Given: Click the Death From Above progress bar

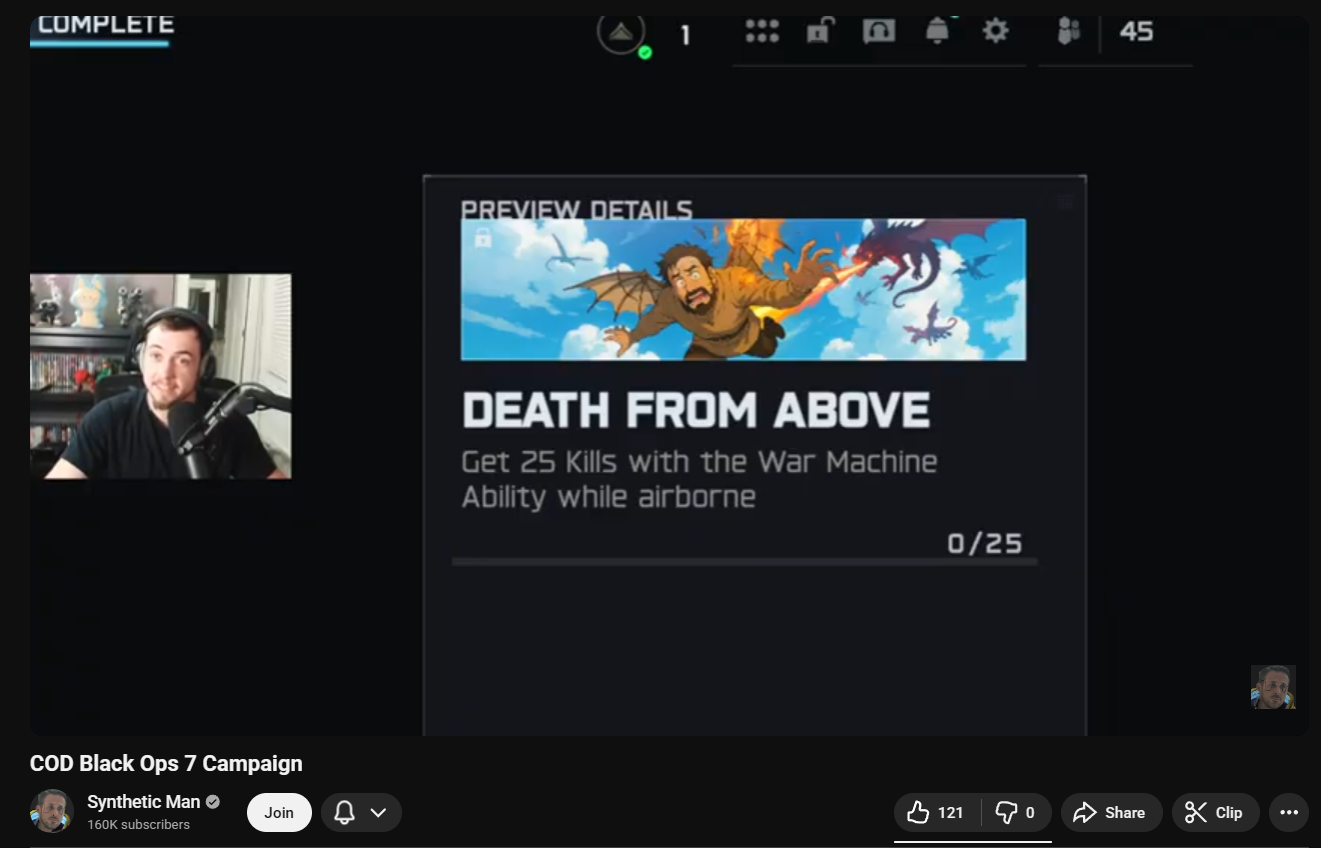Looking at the screenshot, I should pos(745,562).
